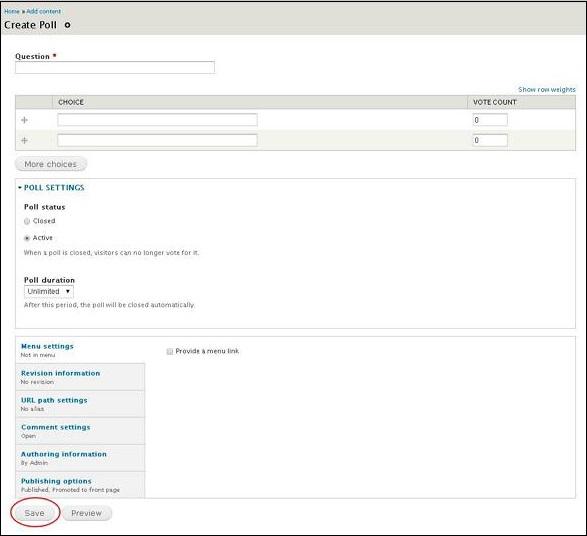Focus the first row Vote count field

[x=490, y=120]
